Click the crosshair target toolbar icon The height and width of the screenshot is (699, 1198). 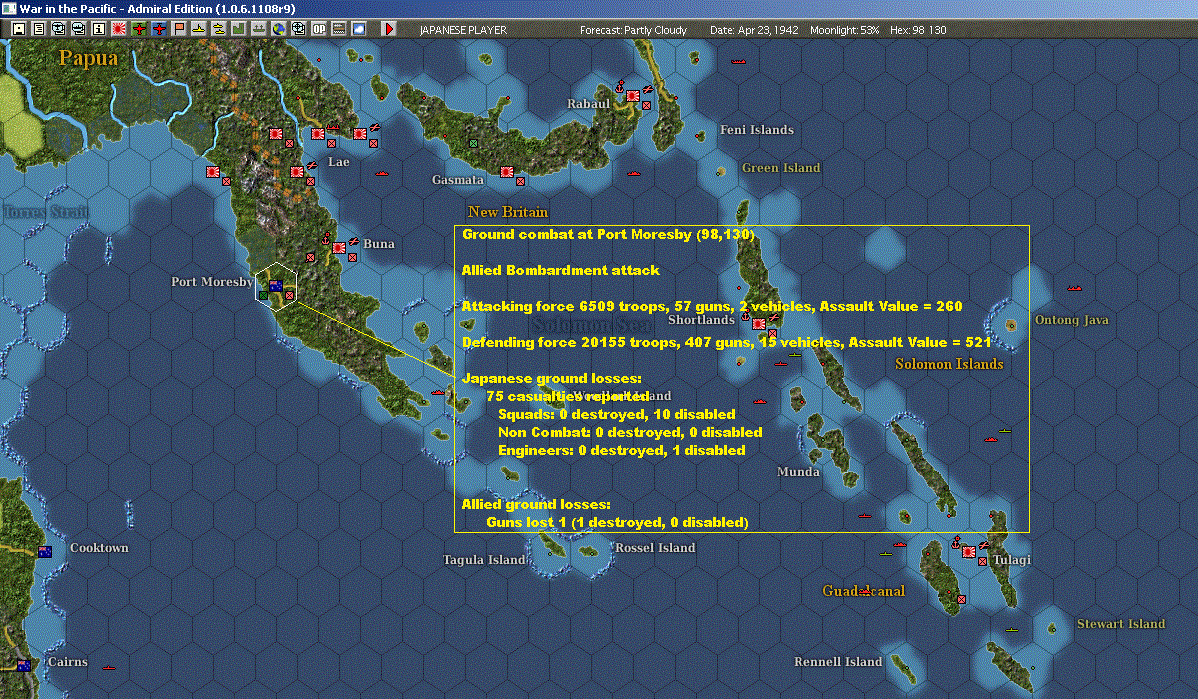tap(299, 29)
